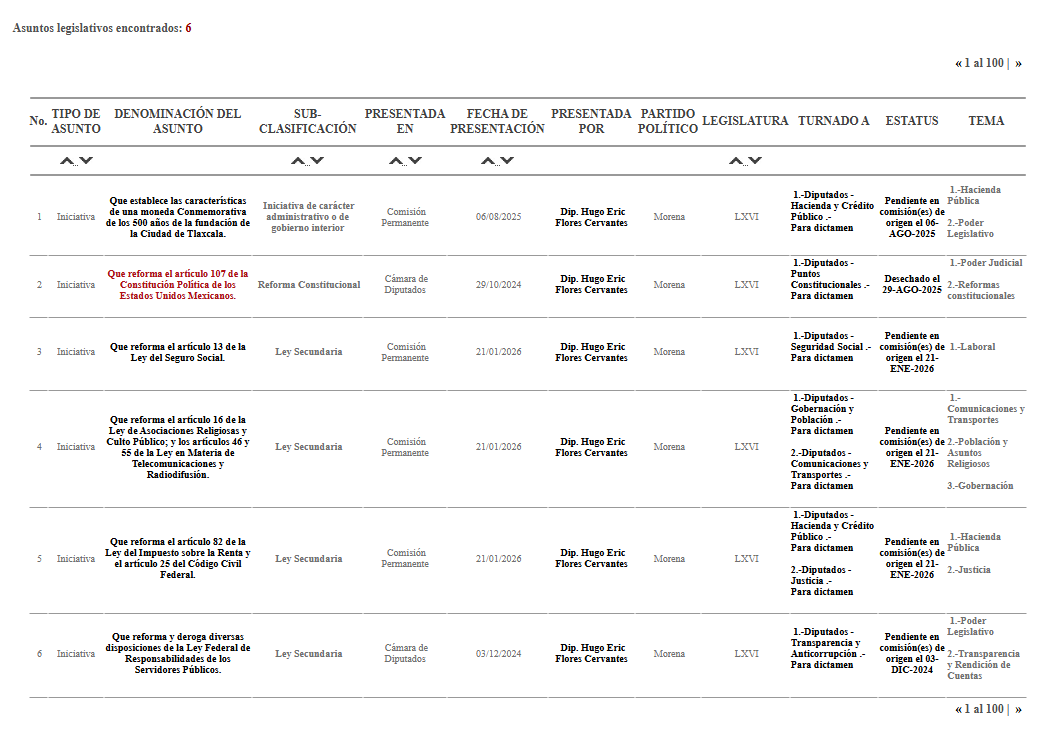Sort Legislatura column descending
Screen dimensions: 1049x731
[756, 161]
